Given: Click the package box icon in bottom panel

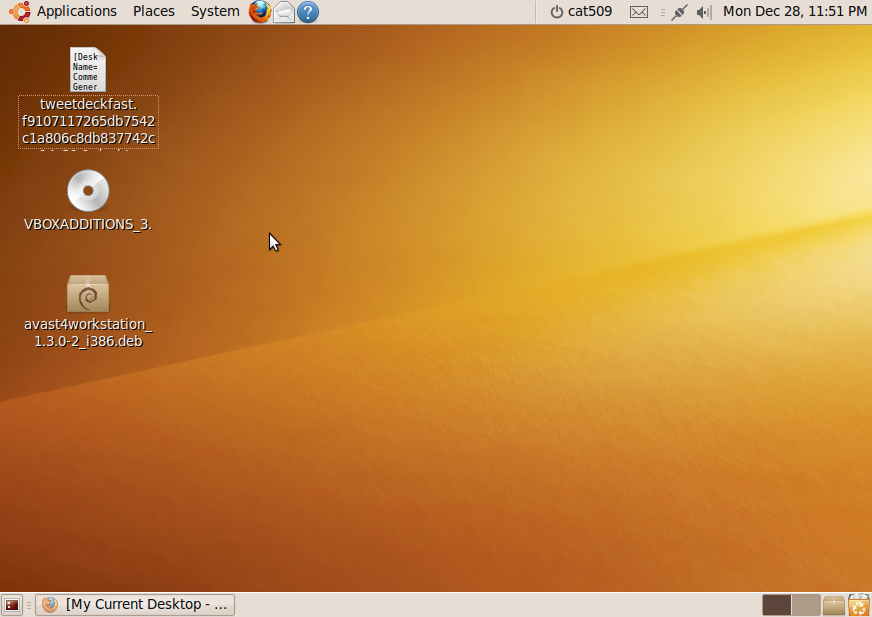Looking at the screenshot, I should [x=834, y=605].
